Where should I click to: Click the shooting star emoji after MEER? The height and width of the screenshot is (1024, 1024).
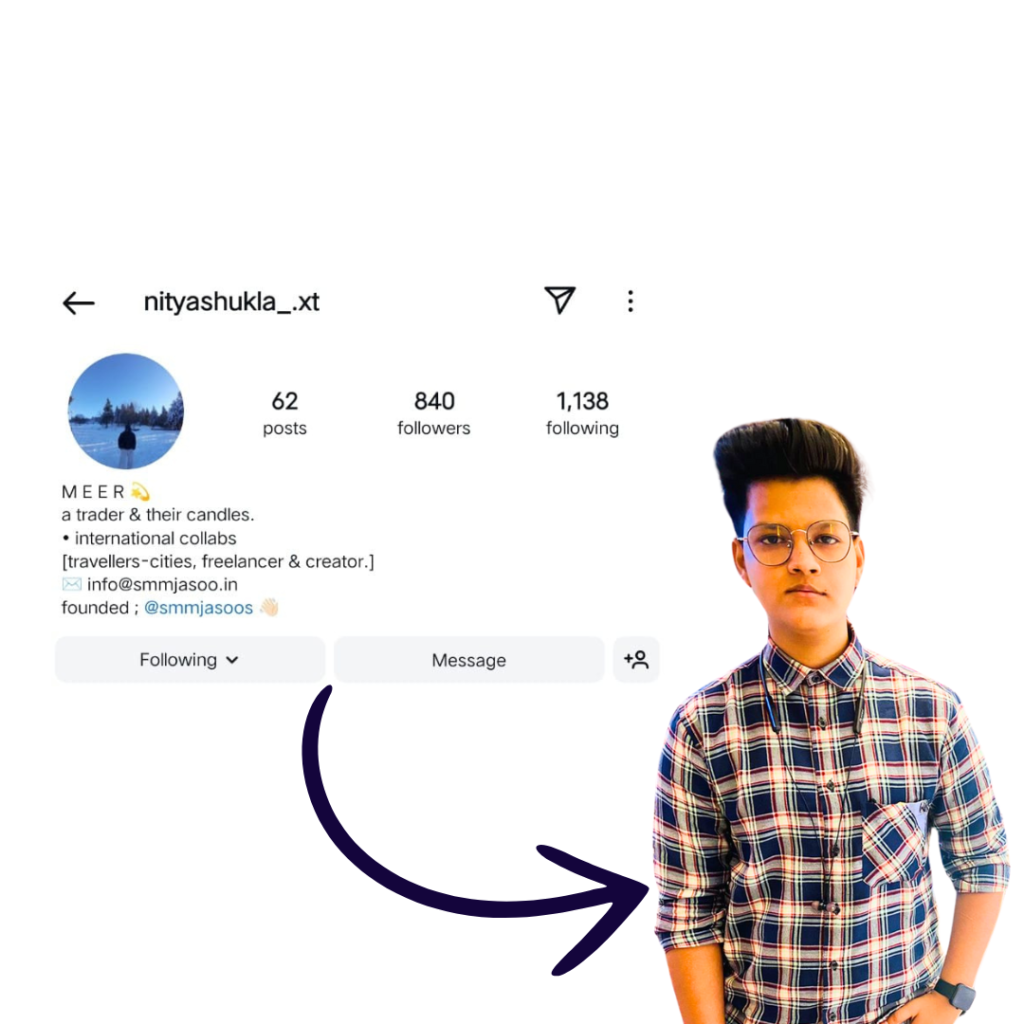(x=140, y=491)
